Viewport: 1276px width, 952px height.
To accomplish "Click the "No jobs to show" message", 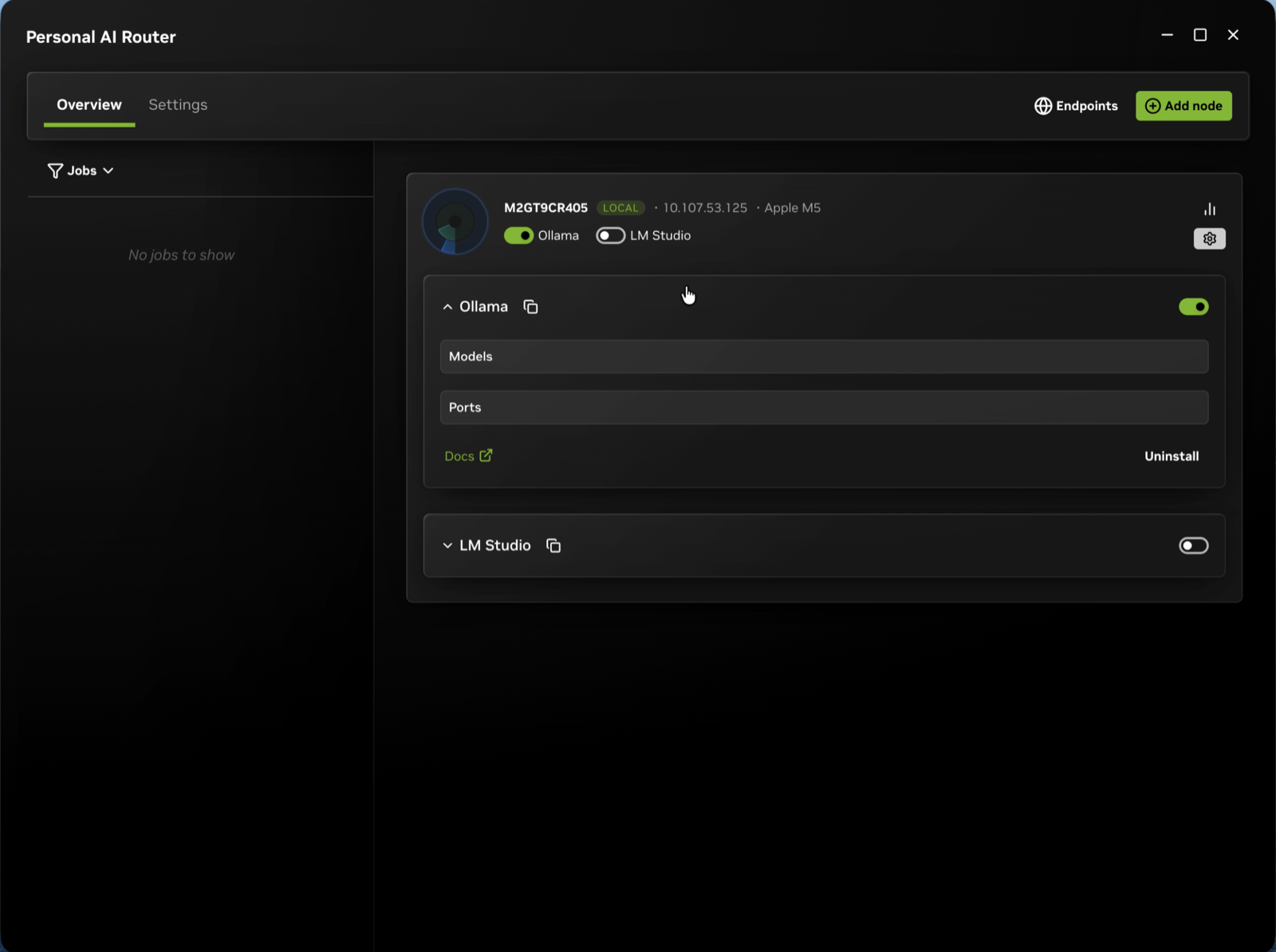I will 181,255.
